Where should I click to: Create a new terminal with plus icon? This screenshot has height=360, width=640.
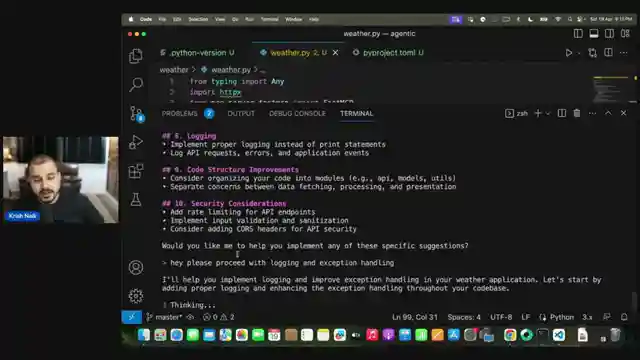tap(538, 113)
